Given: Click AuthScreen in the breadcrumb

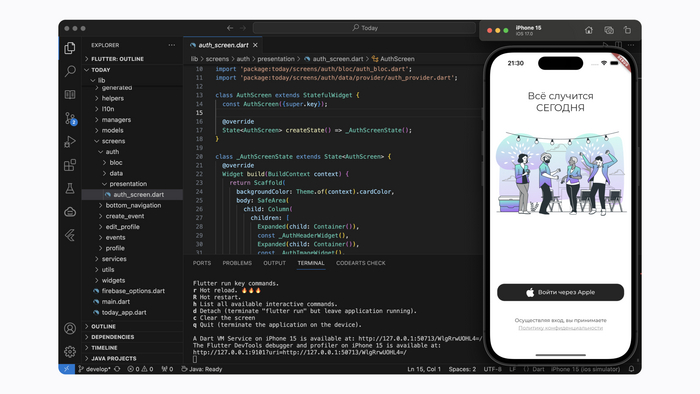Looking at the screenshot, I should pyautogui.click(x=393, y=59).
